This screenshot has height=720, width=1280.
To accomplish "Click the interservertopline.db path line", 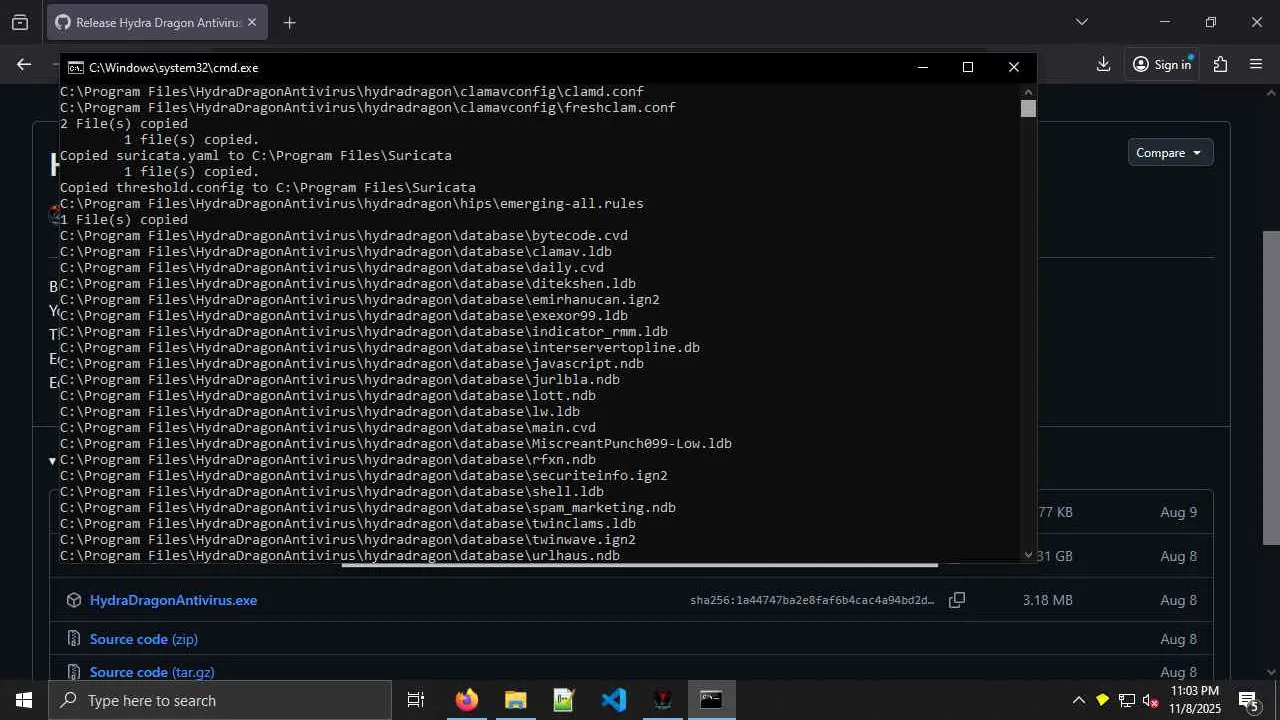I will pyautogui.click(x=379, y=348).
